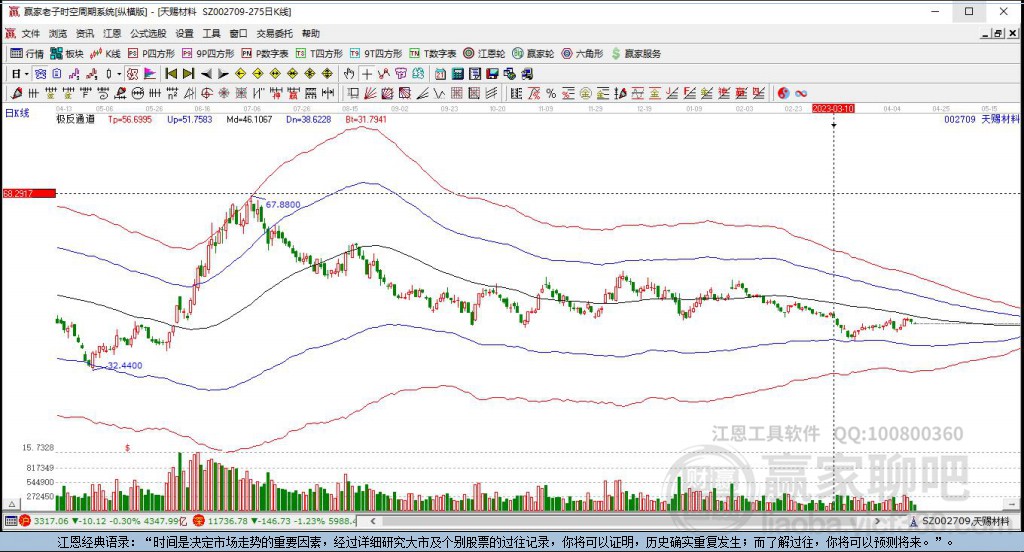Open the P数字表 tool
The height and width of the screenshot is (552, 1024).
click(264, 54)
